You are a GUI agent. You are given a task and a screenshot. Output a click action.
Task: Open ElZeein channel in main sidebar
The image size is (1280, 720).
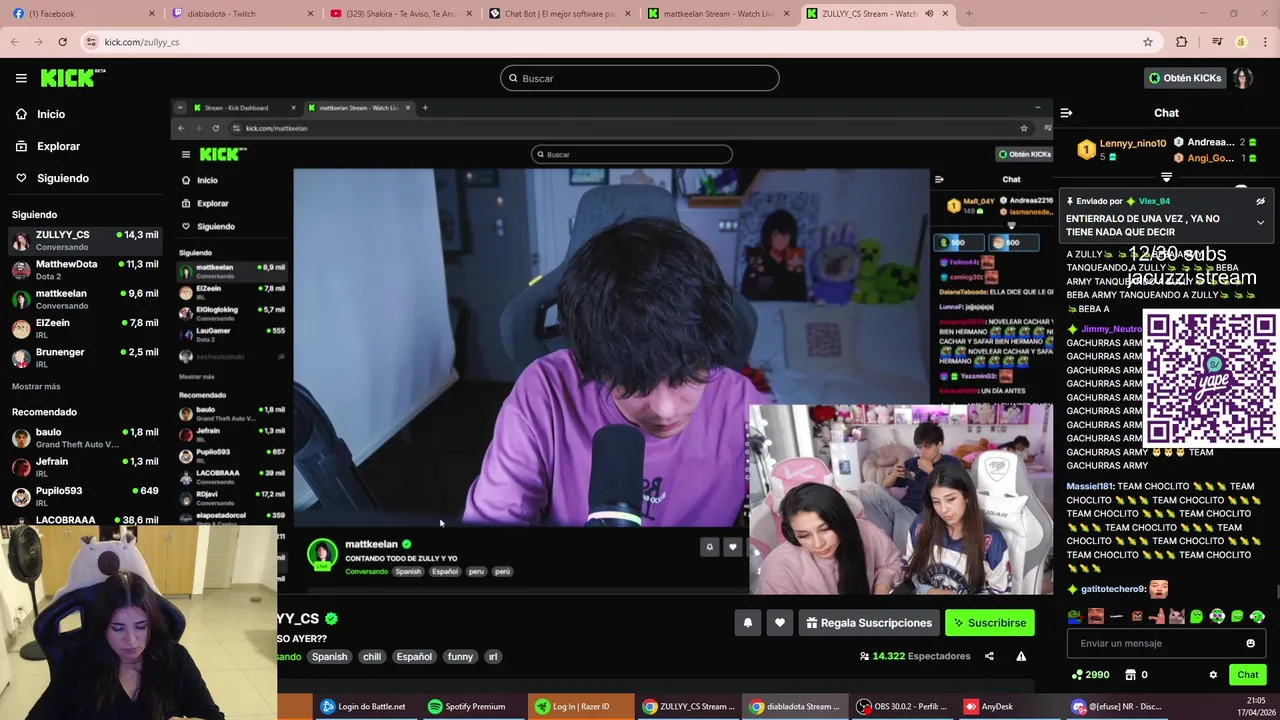click(x=85, y=328)
